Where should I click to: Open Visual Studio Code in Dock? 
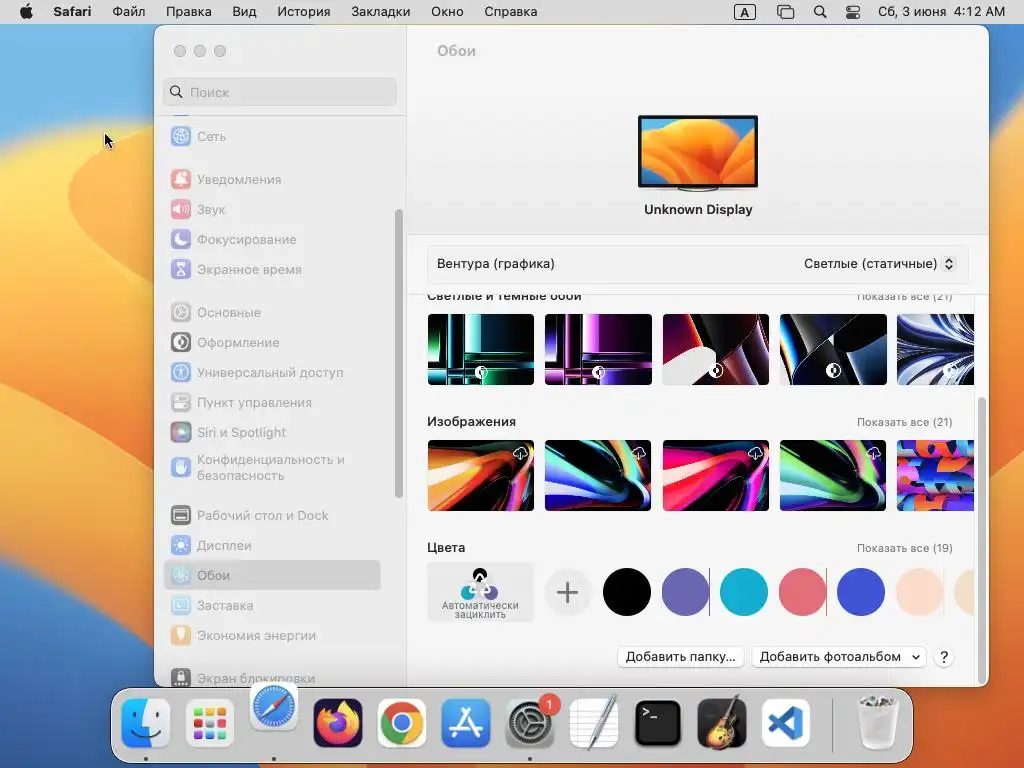tap(786, 723)
